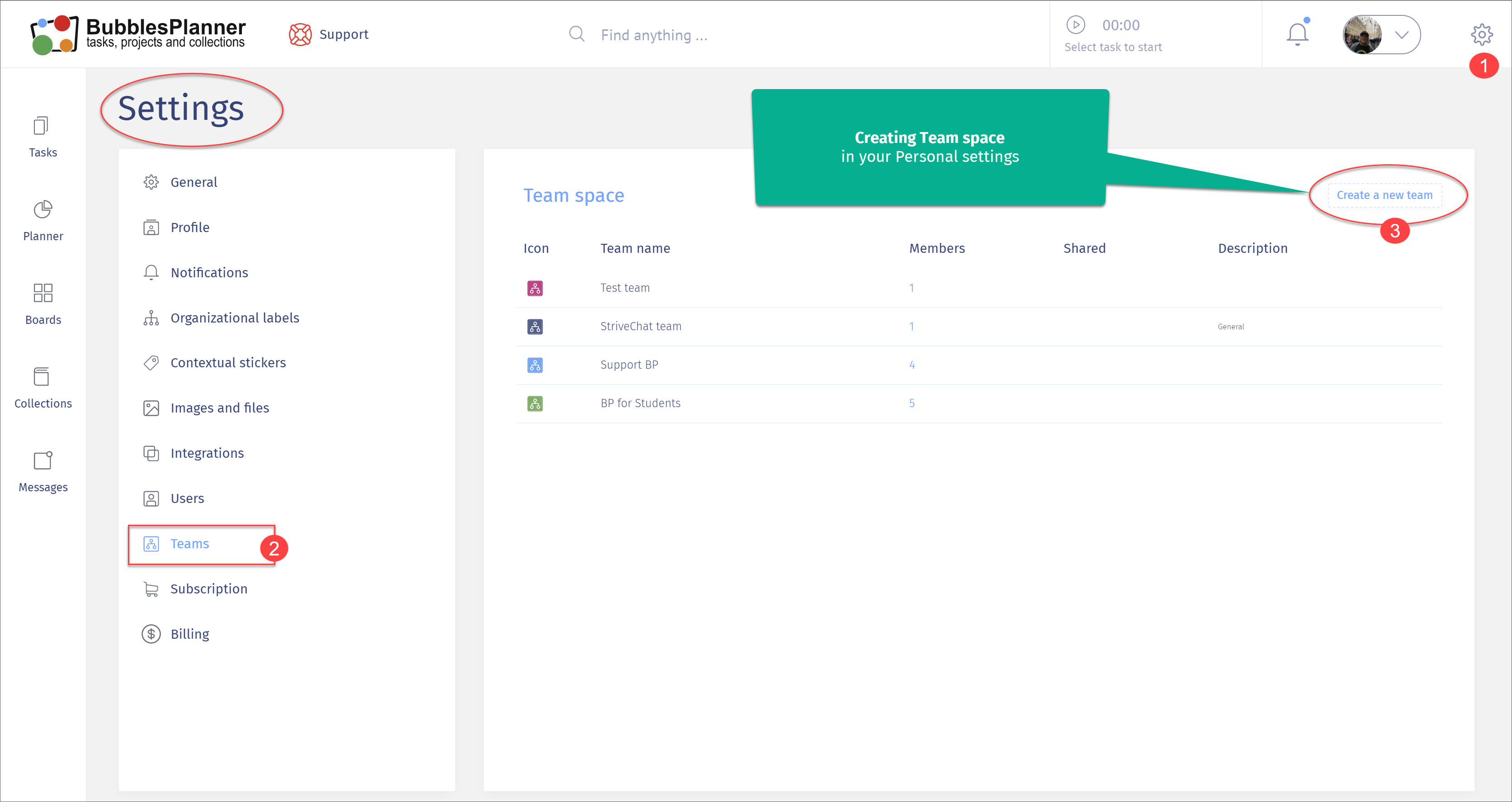Click the Profile settings icon

click(x=151, y=227)
